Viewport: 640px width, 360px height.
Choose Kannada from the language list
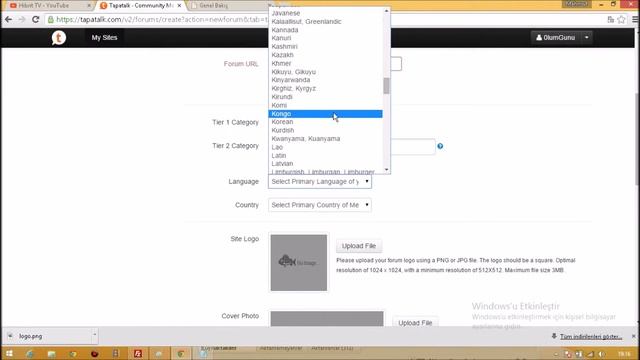point(325,30)
